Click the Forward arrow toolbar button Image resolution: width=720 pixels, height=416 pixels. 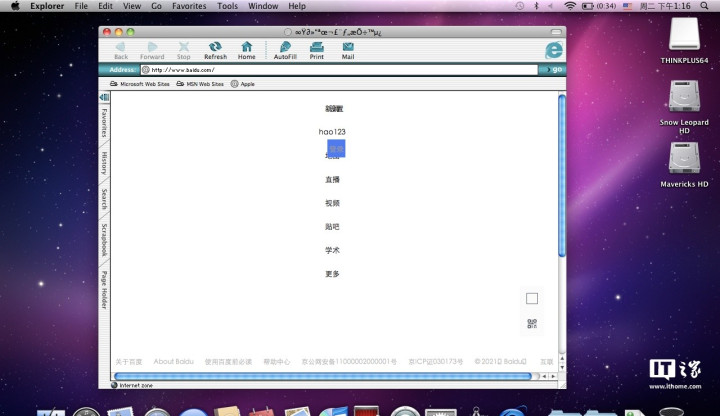(152, 51)
